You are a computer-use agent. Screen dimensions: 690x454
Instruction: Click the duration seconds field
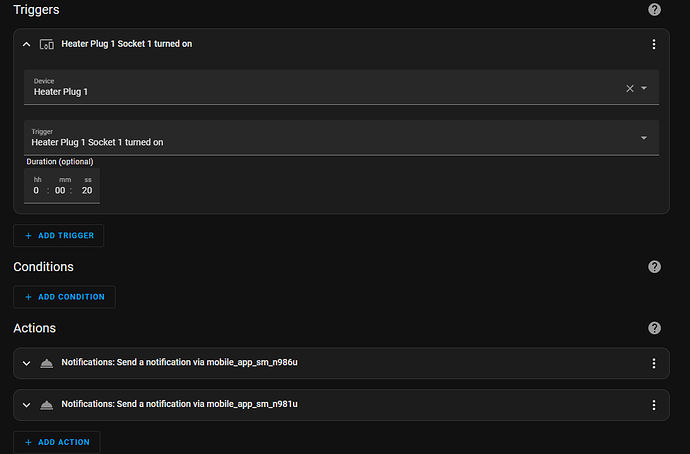[87, 190]
